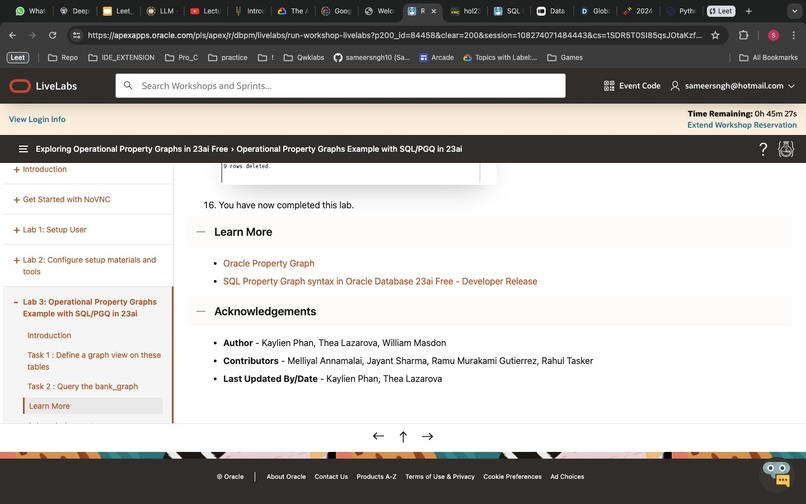Switch to the LLM browser tab
This screenshot has height=504, width=806.
[x=161, y=11]
